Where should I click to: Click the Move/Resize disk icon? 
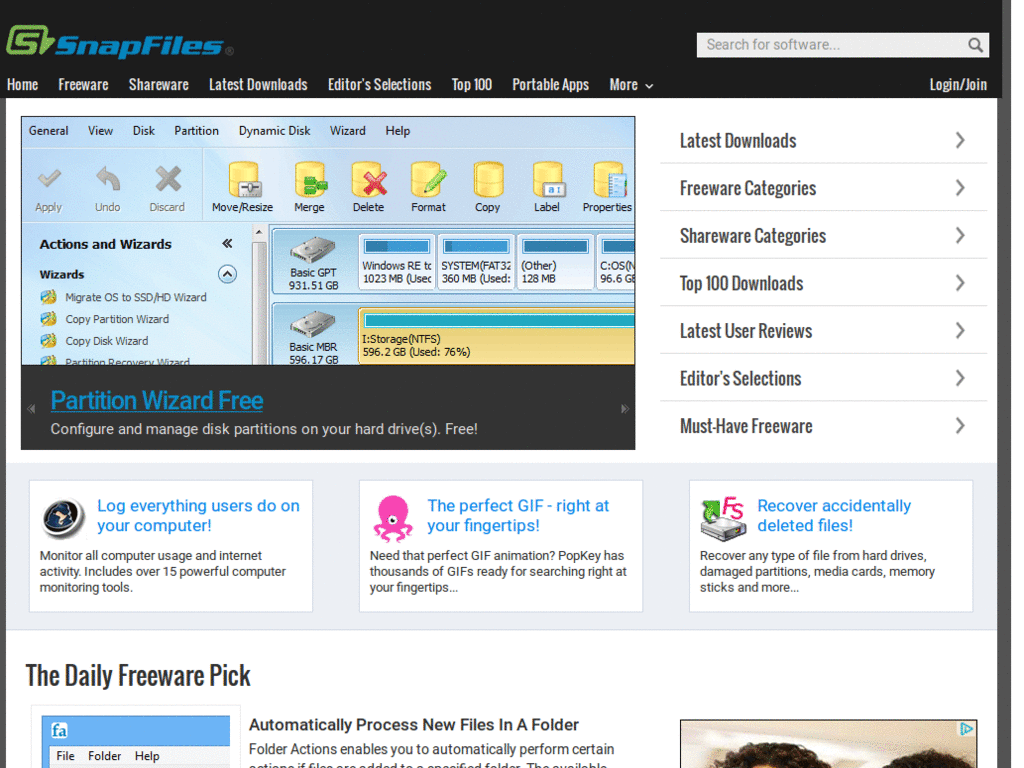tap(244, 180)
